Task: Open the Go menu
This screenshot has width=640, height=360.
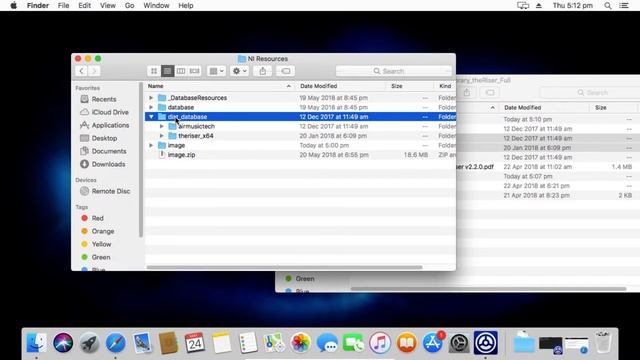Action: point(129,5)
